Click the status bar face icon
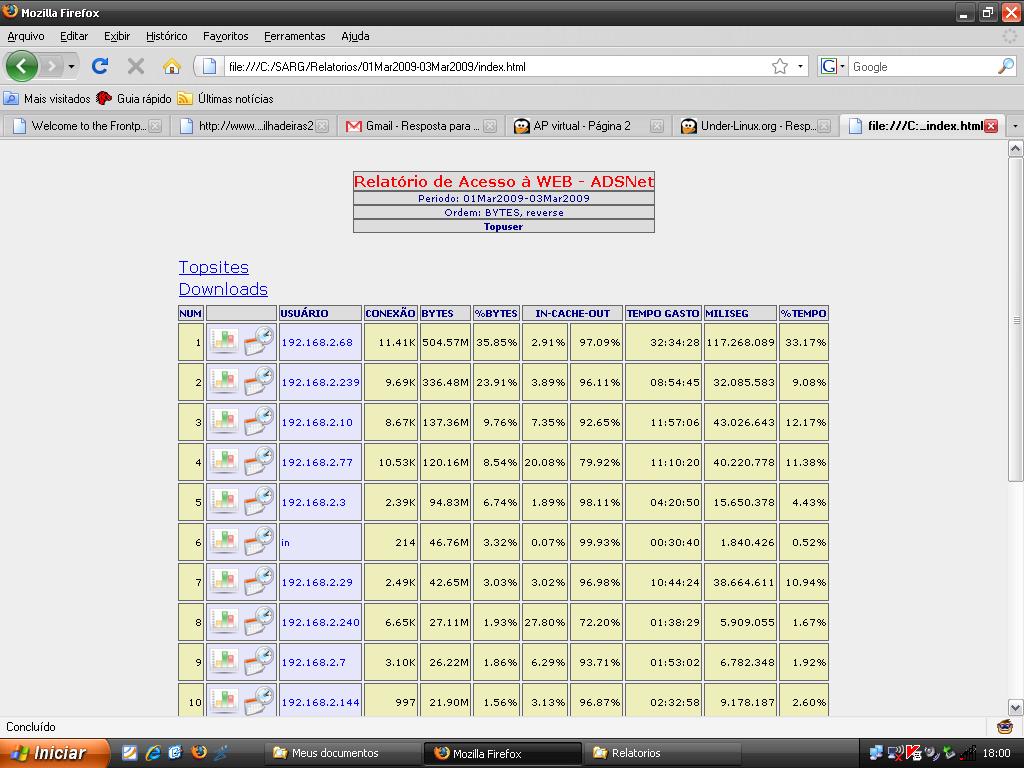1024x768 pixels. [1004, 726]
